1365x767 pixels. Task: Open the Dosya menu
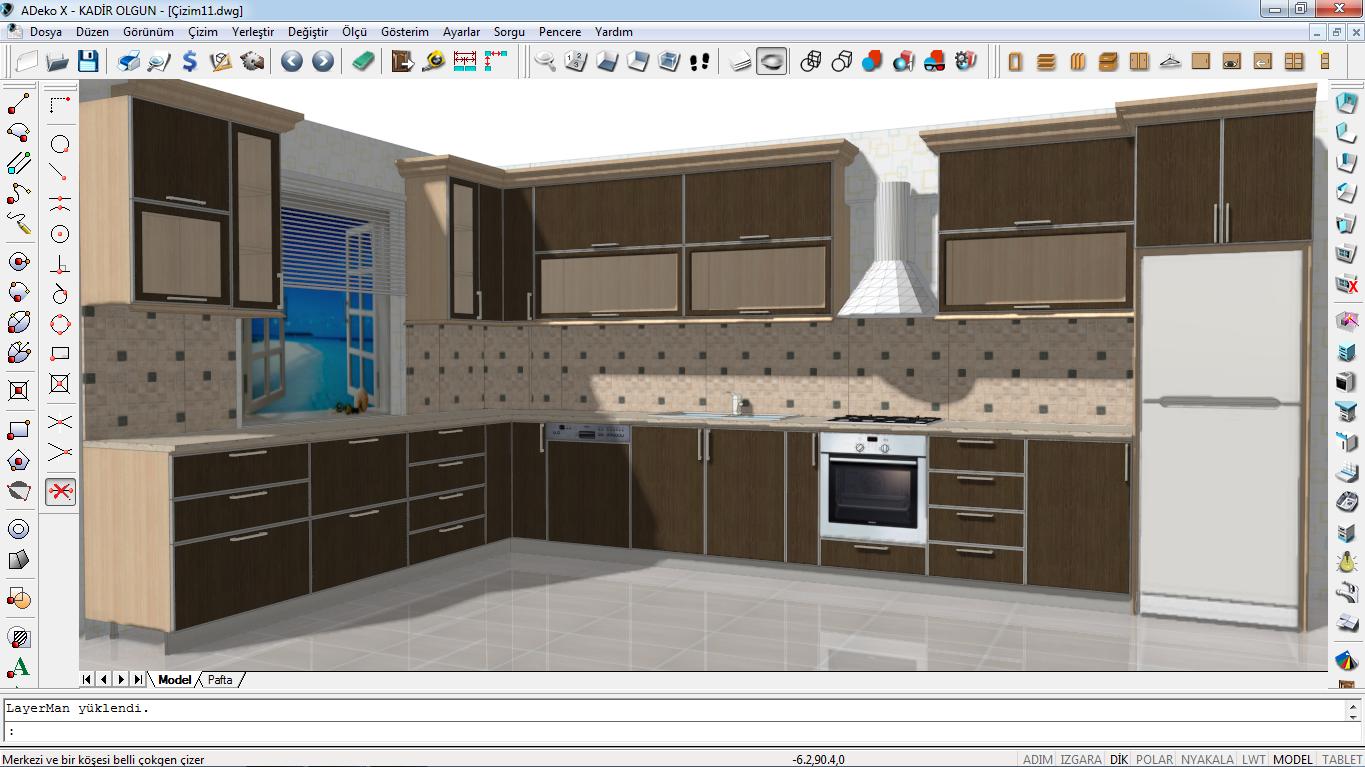46,32
